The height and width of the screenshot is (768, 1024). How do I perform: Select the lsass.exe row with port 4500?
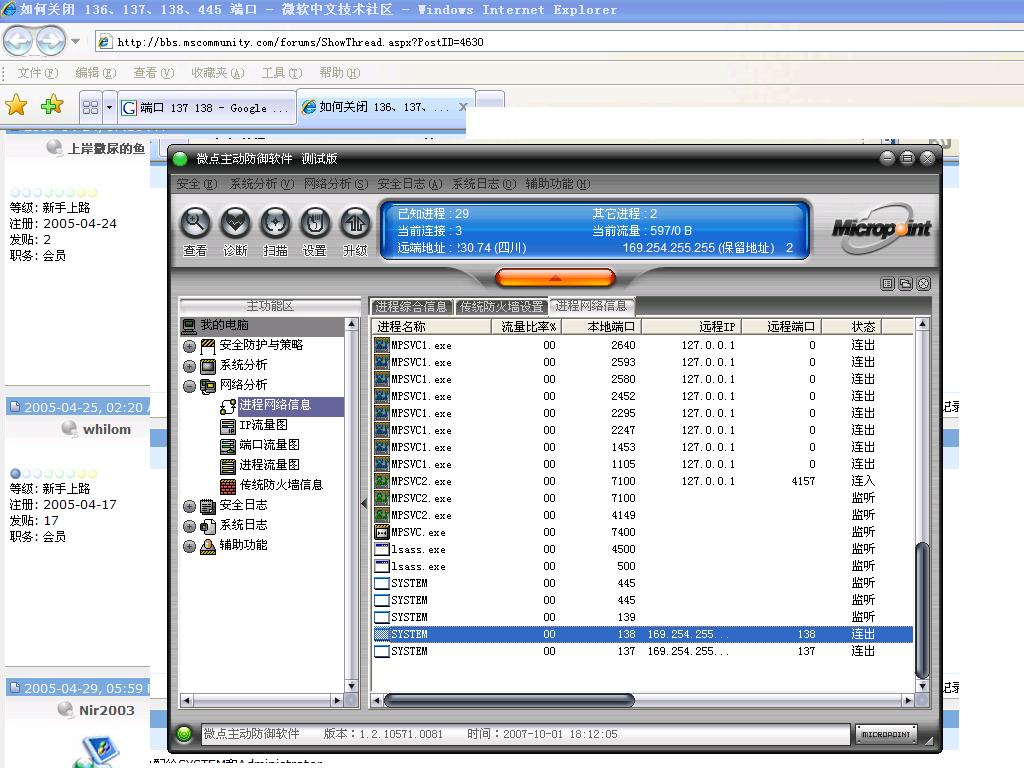(x=643, y=549)
